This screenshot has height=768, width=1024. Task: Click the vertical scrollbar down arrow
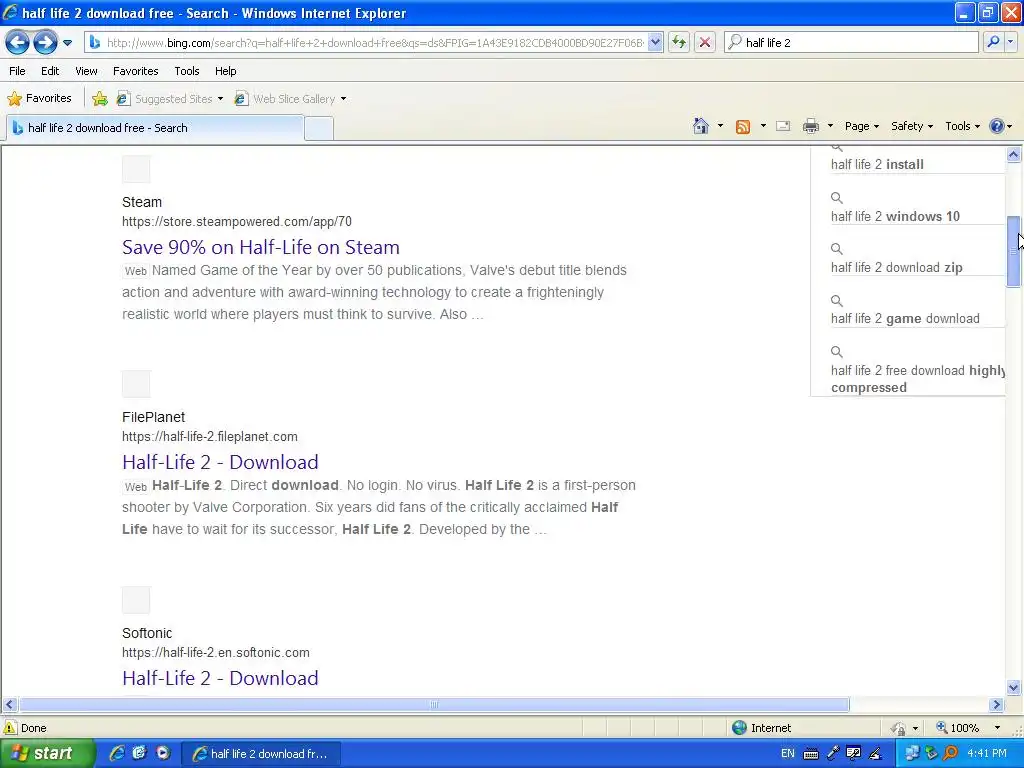click(x=1014, y=687)
